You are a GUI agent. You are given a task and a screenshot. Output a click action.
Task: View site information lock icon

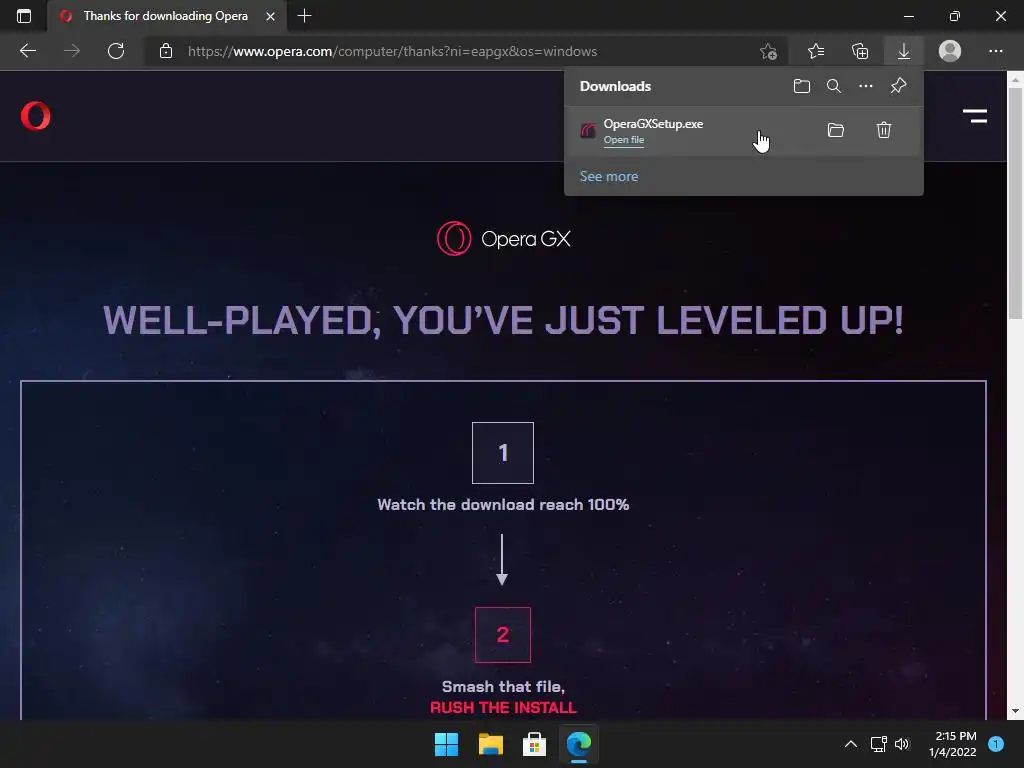click(166, 51)
